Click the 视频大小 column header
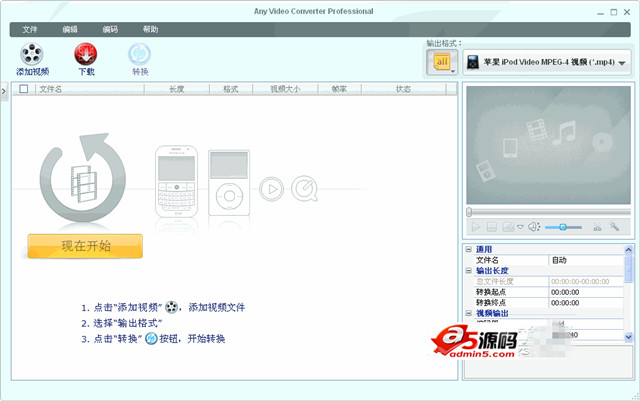Image resolution: width=640 pixels, height=401 pixels. point(285,89)
